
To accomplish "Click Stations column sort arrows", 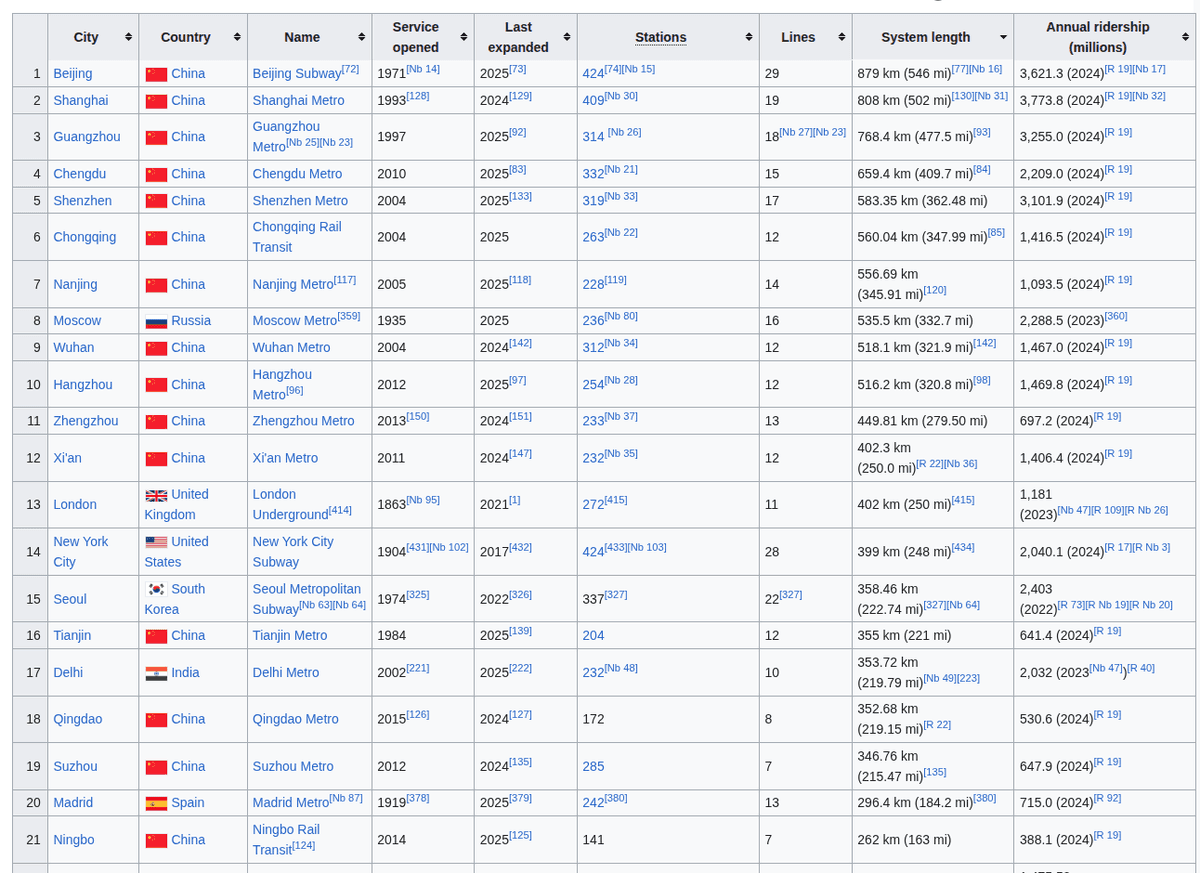I will pos(748,37).
